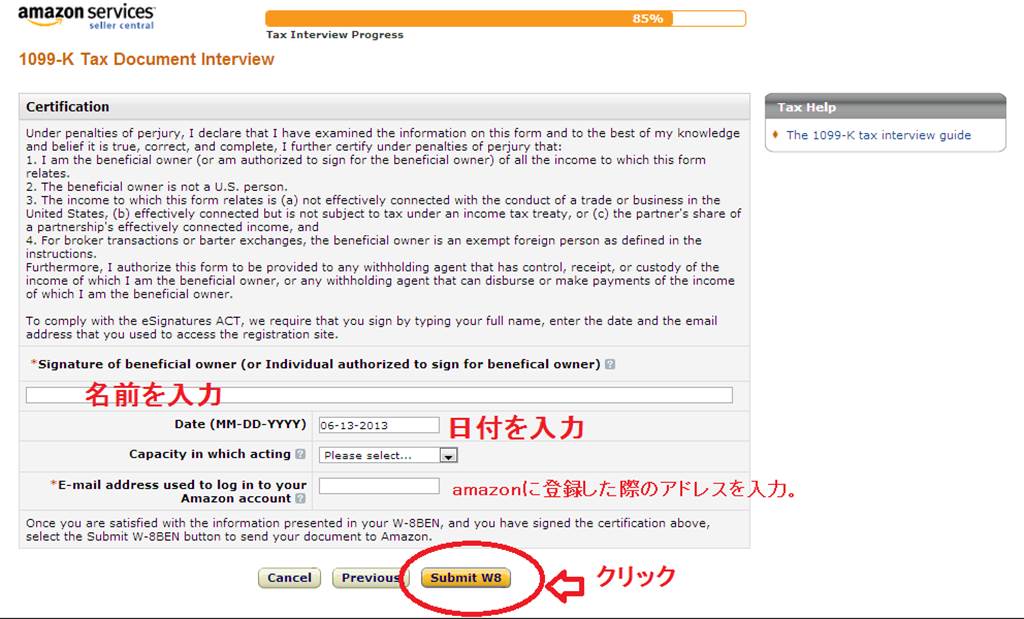Click the Amazon account e-mail input box
The width and height of the screenshot is (1024, 619).
pos(379,488)
